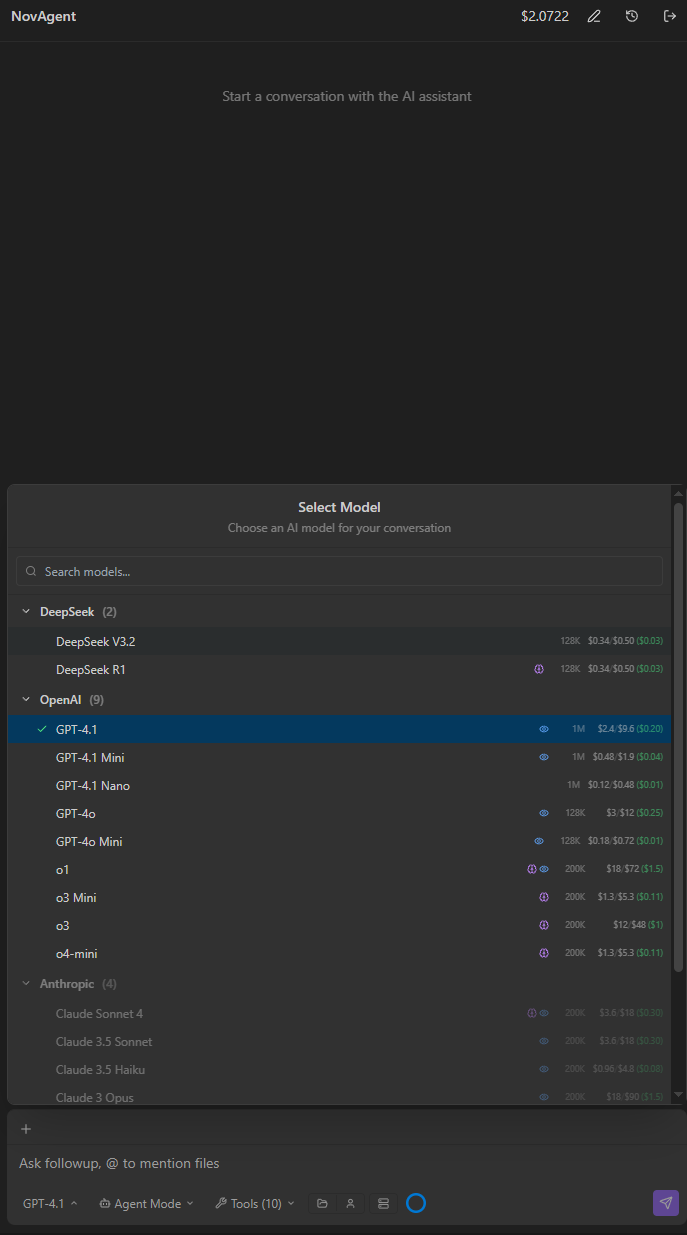Click the $0.12/$0.48 price on GPT-4.1 Nano
This screenshot has width=687, height=1235.
point(610,785)
